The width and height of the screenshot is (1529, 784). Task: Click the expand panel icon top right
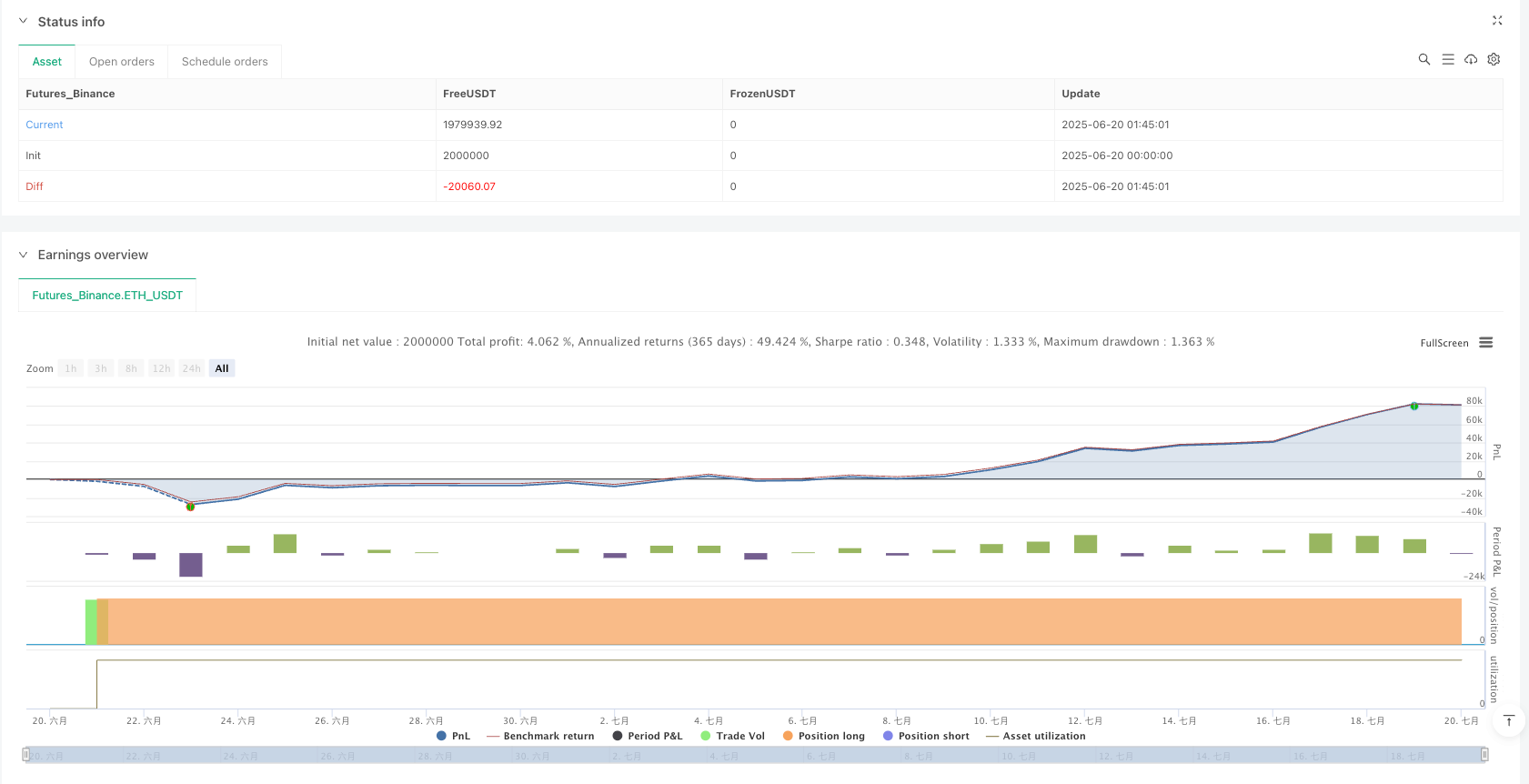[1497, 20]
